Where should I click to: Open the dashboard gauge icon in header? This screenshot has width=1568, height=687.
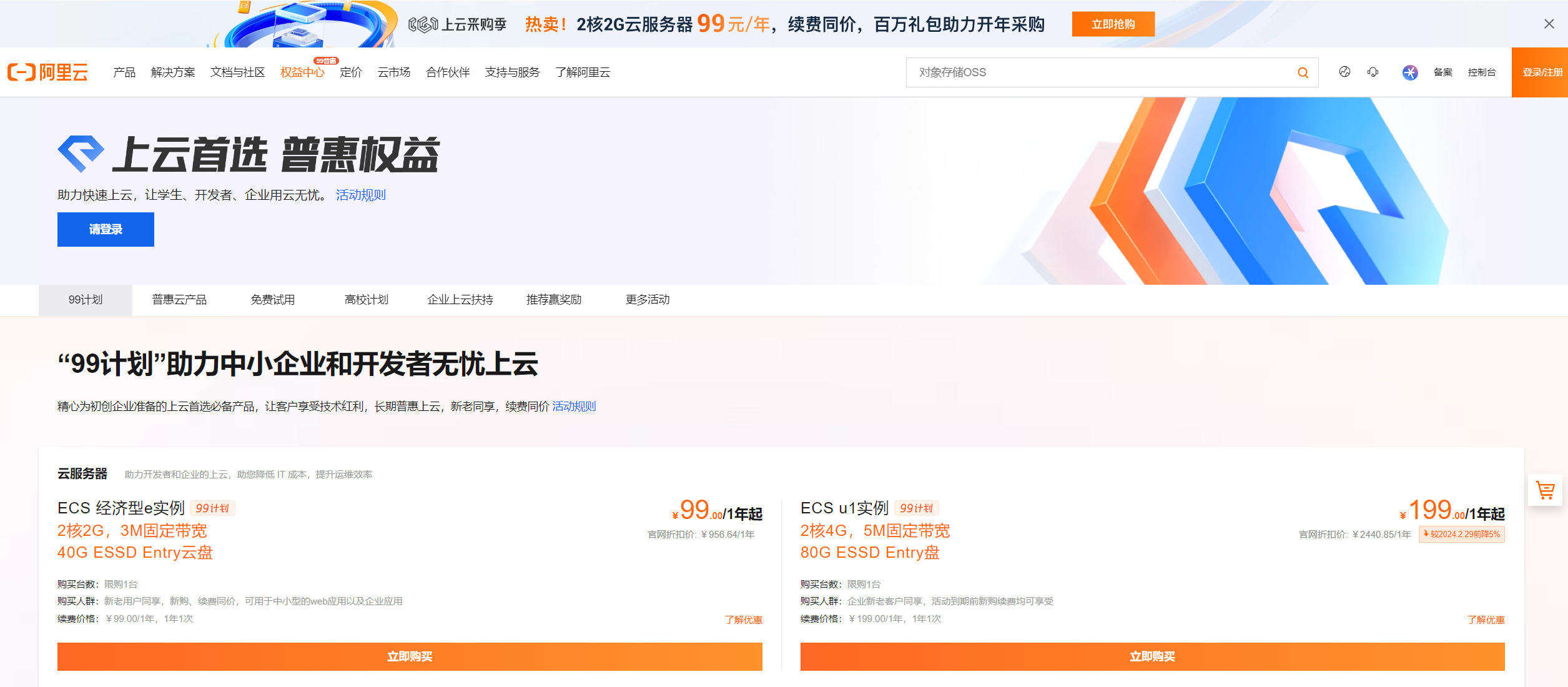[1344, 72]
